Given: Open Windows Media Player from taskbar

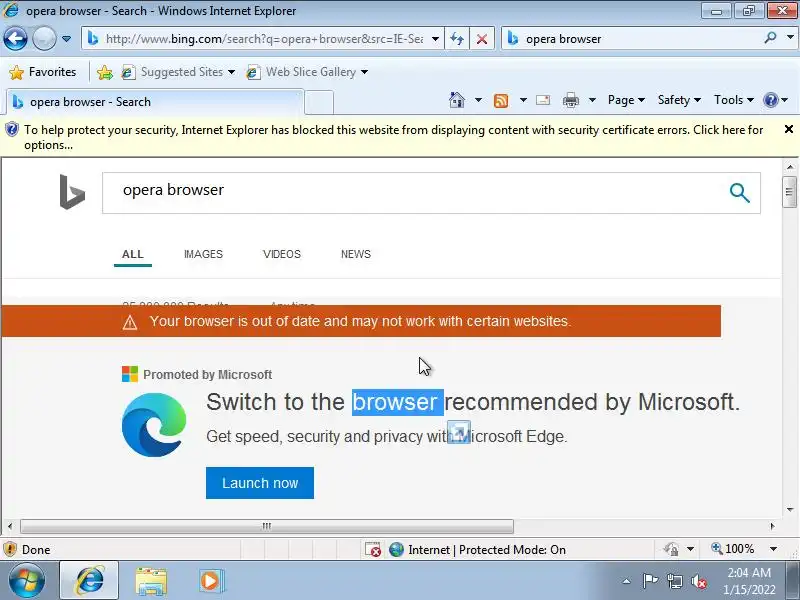Looking at the screenshot, I should click(210, 581).
